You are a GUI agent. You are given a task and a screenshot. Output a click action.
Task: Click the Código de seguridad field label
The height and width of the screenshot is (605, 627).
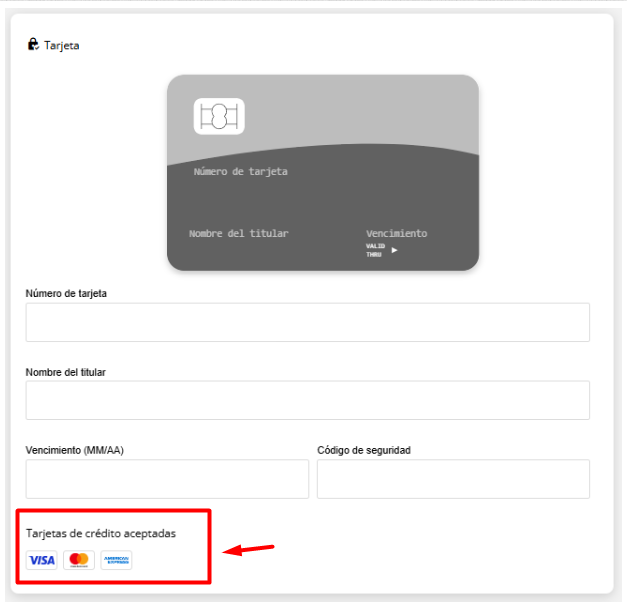pos(363,450)
